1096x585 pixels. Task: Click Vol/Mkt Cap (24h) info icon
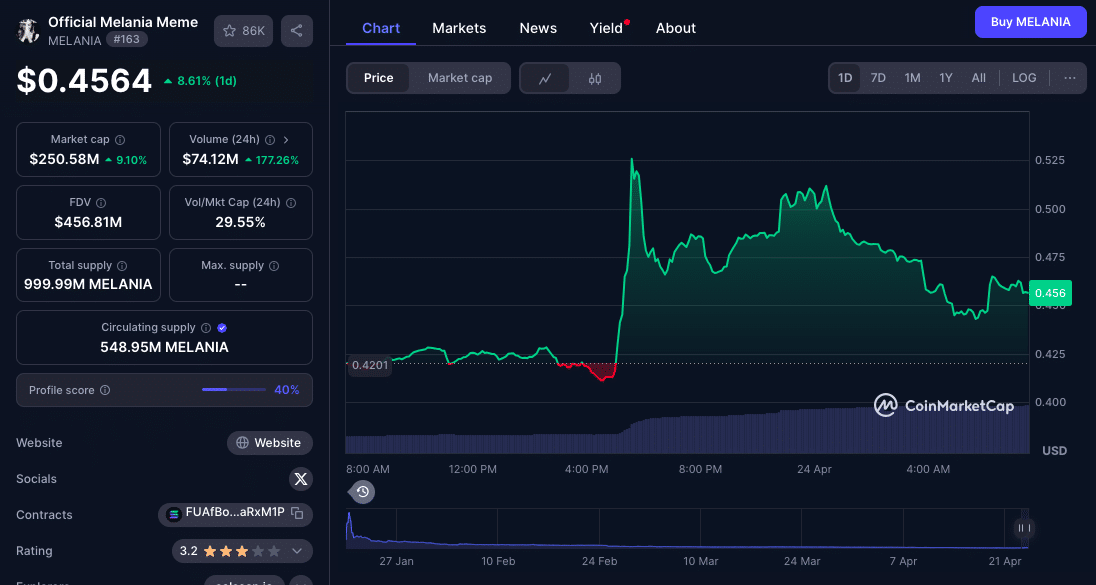pyautogui.click(x=291, y=203)
